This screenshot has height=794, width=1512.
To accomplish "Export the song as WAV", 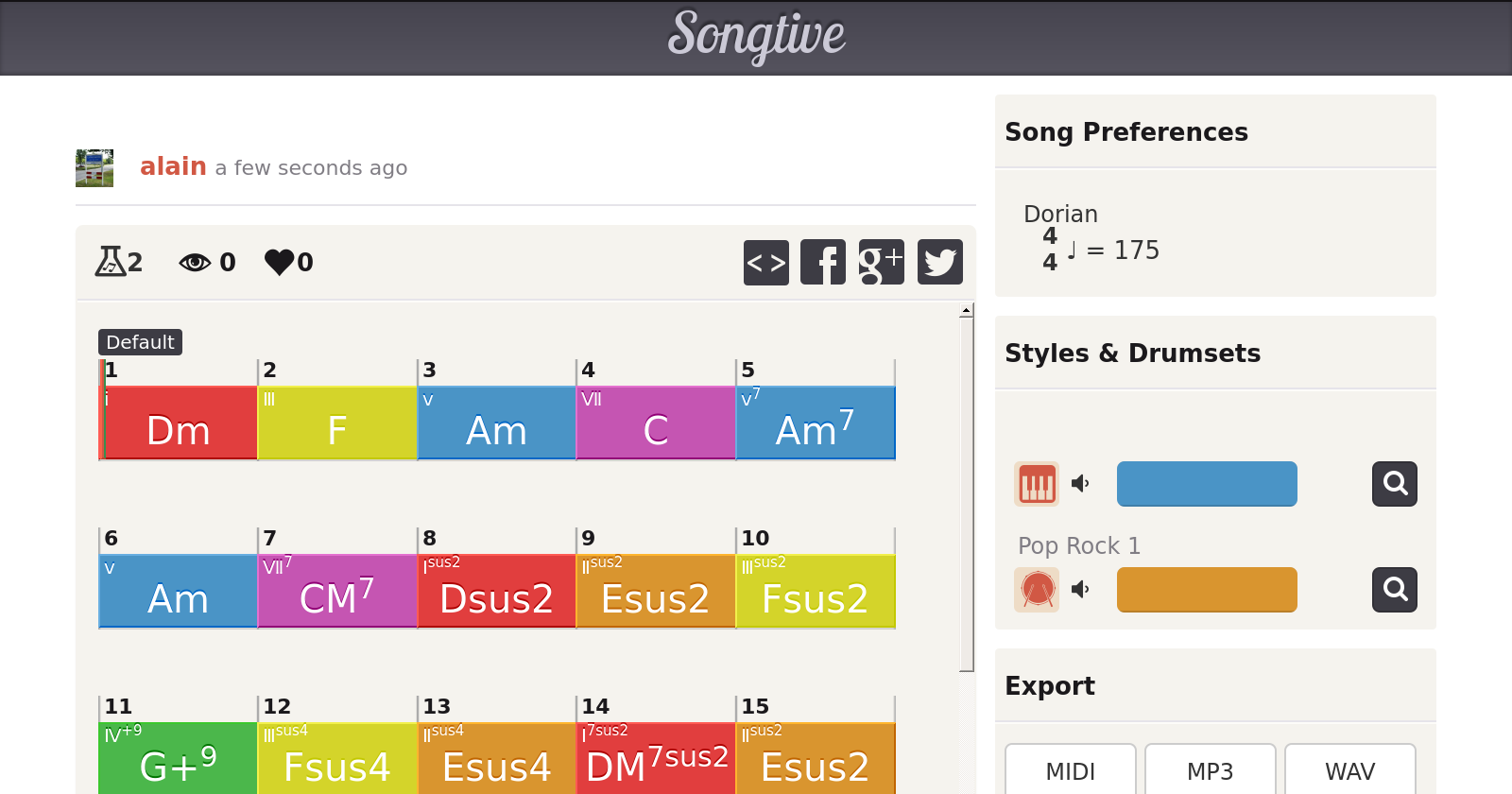I will click(x=1350, y=771).
